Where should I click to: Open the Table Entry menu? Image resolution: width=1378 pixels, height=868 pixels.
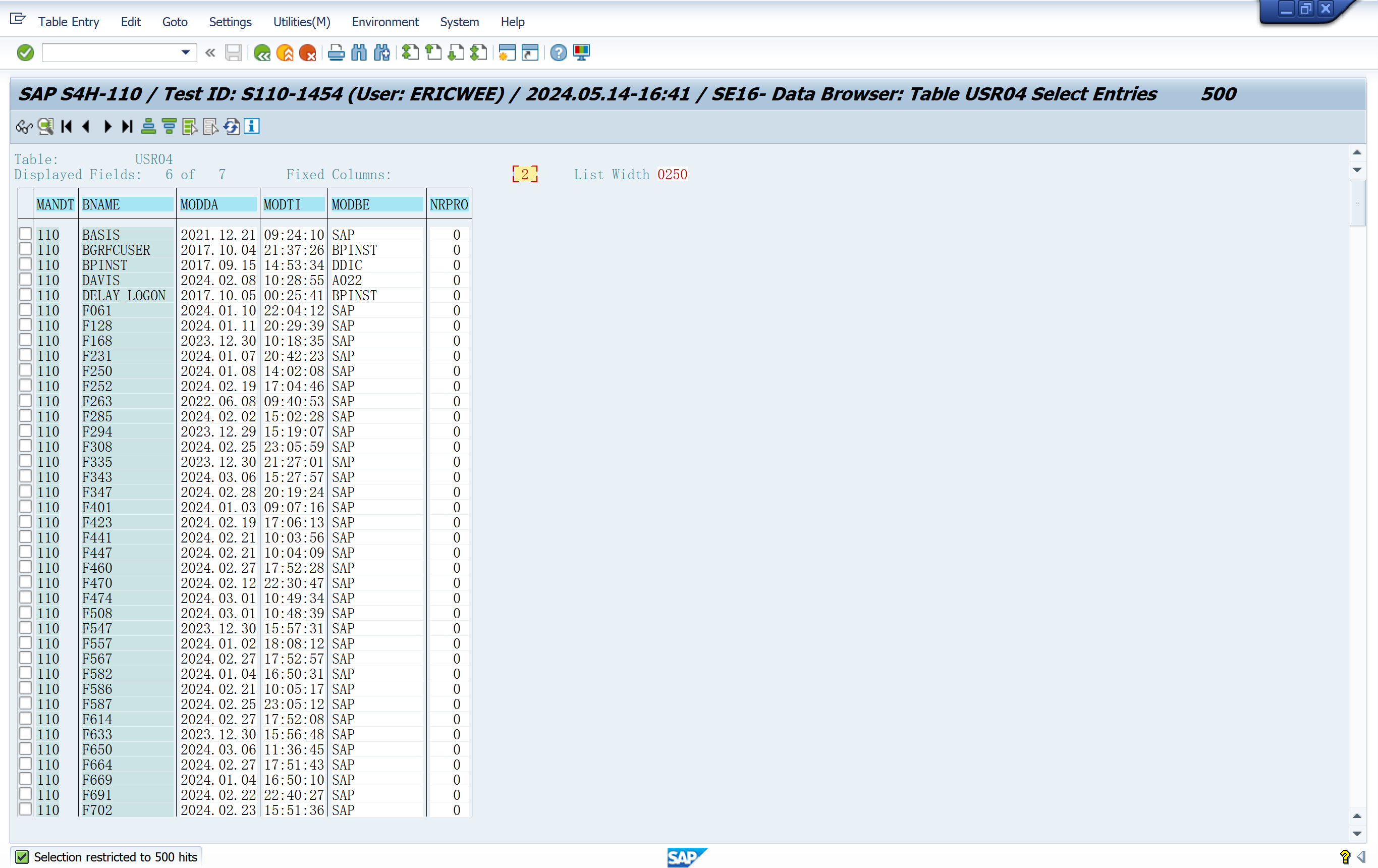(x=68, y=22)
